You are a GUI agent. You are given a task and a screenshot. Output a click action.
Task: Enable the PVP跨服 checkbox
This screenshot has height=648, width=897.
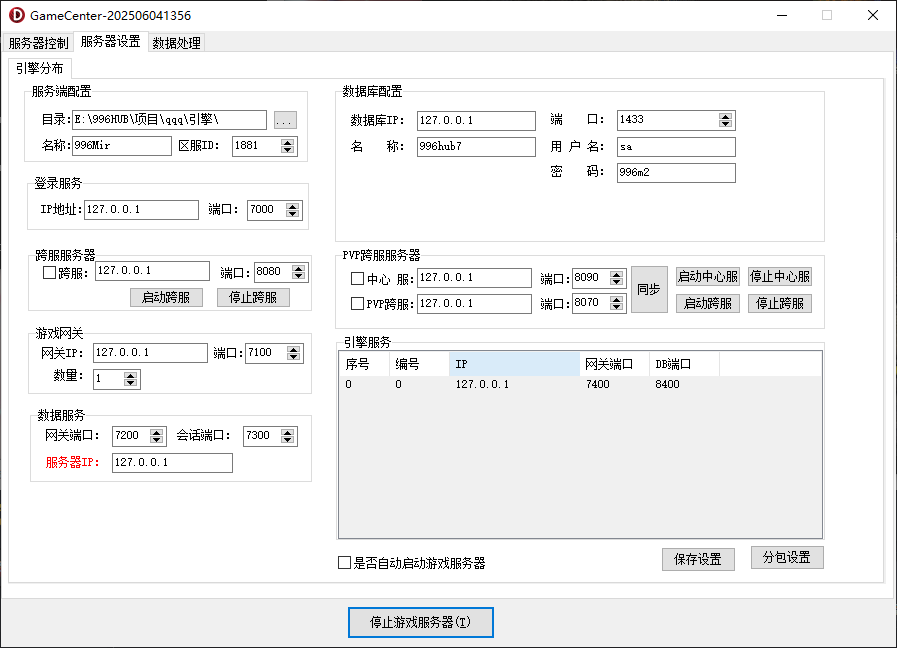point(358,304)
